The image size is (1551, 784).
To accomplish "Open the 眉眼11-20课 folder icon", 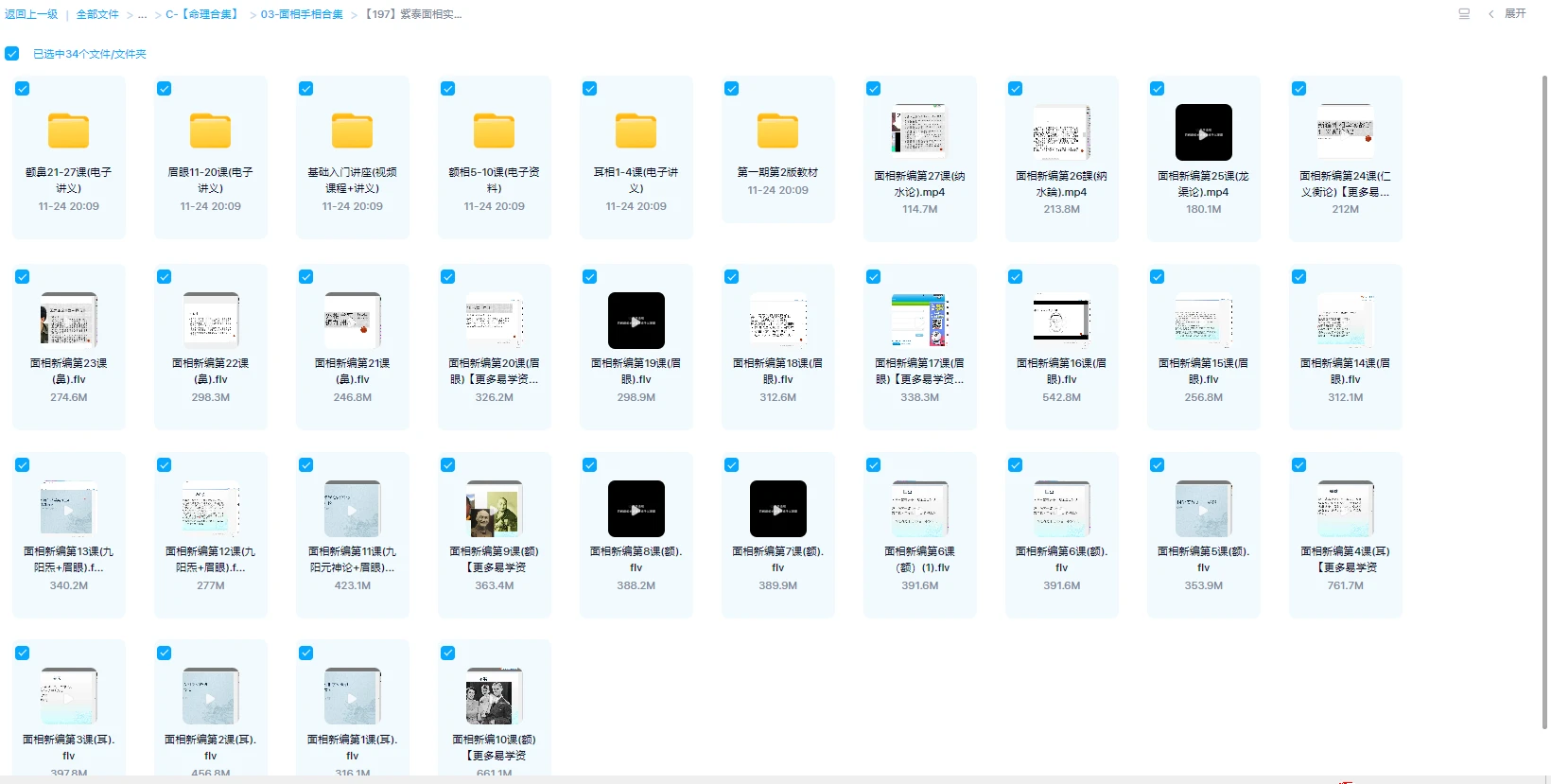I will pyautogui.click(x=210, y=131).
